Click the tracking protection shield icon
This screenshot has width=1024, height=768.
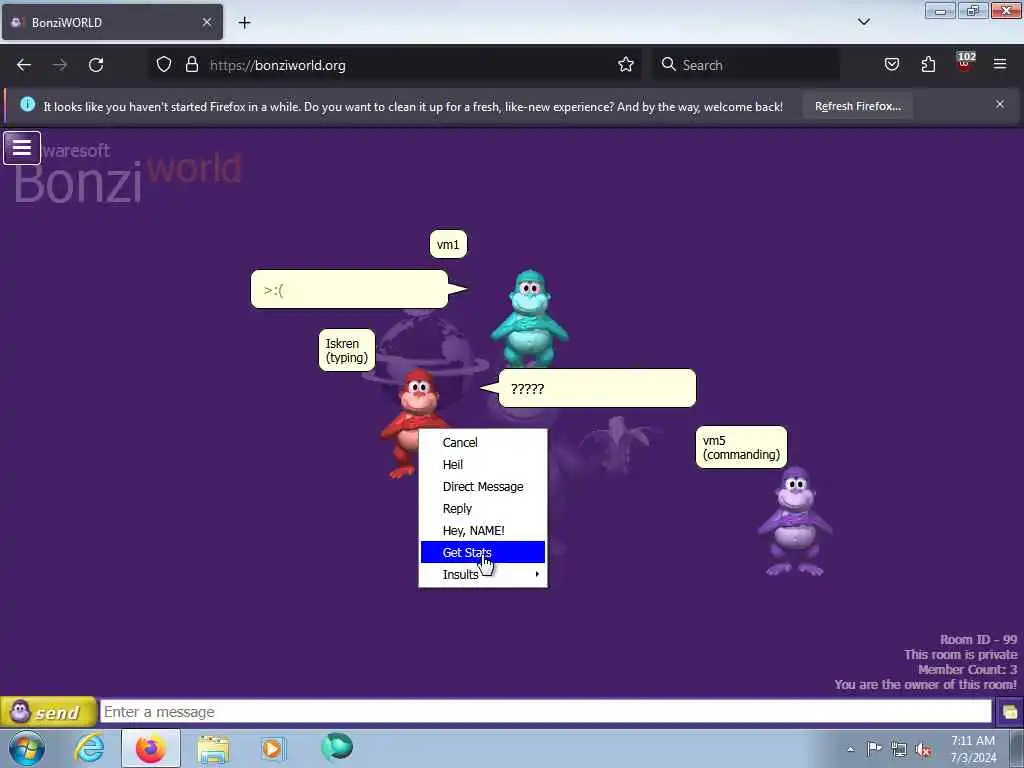coord(164,65)
